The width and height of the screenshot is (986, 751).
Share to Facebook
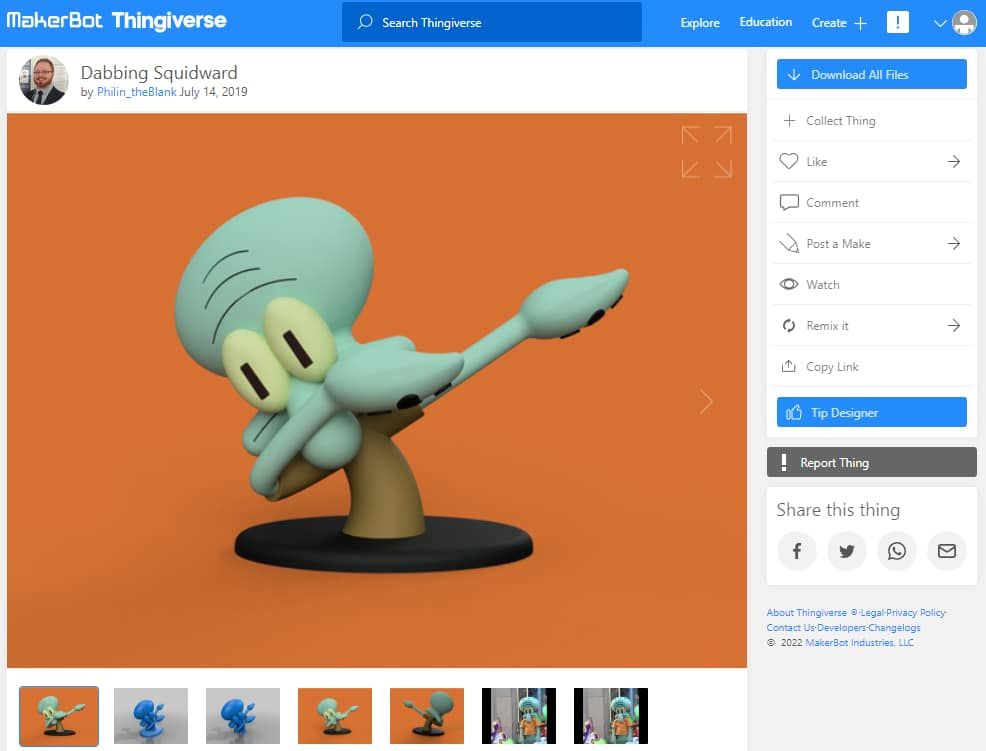pyautogui.click(x=796, y=551)
